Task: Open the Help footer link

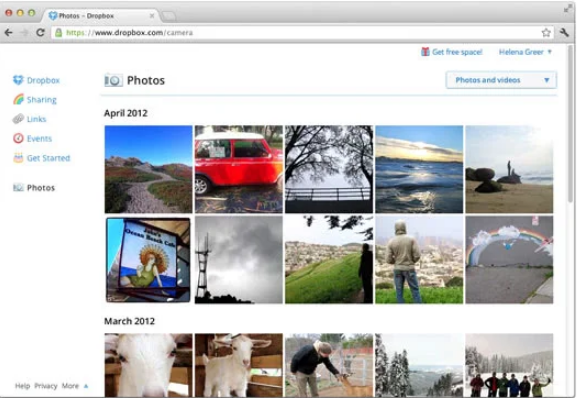Action: tap(22, 386)
